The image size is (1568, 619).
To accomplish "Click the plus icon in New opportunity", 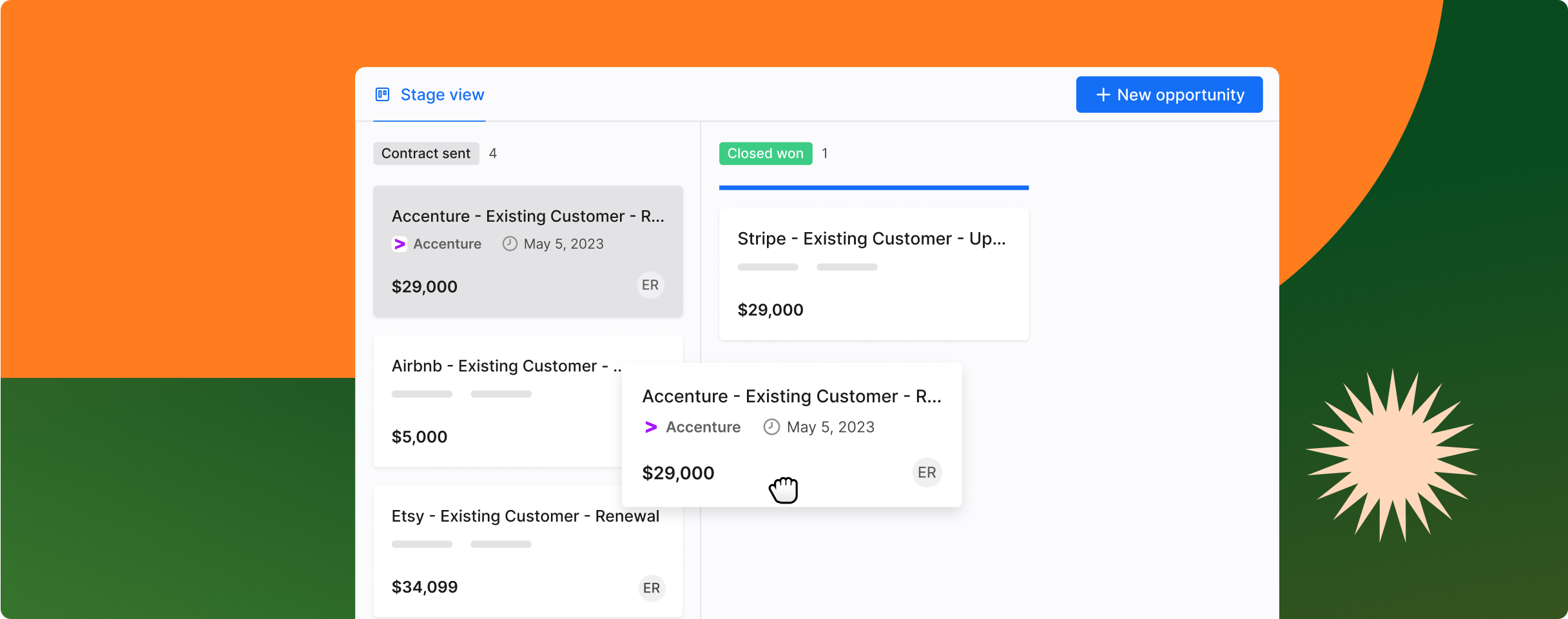I will [1103, 95].
